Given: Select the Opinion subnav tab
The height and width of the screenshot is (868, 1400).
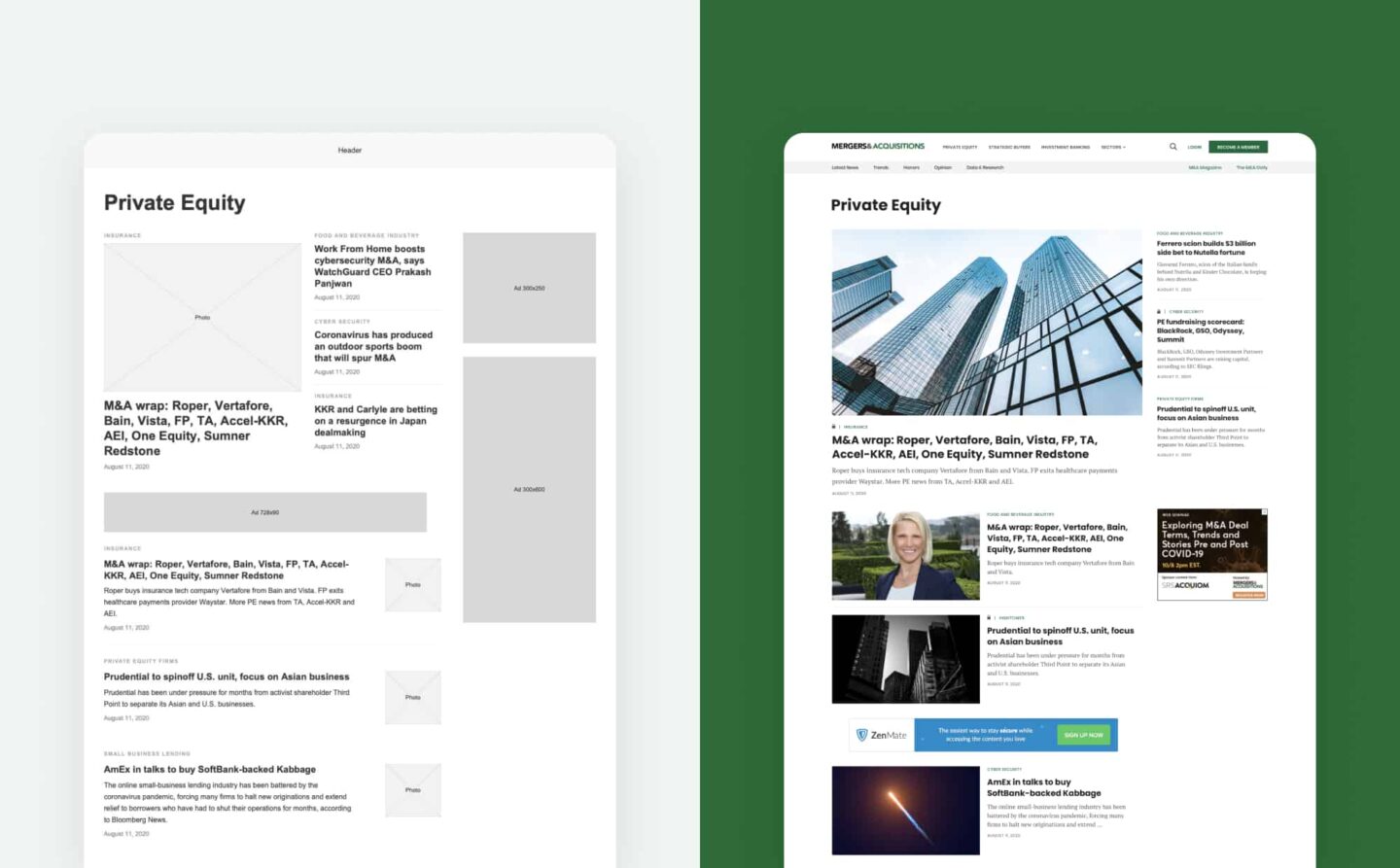Looking at the screenshot, I should click(943, 167).
